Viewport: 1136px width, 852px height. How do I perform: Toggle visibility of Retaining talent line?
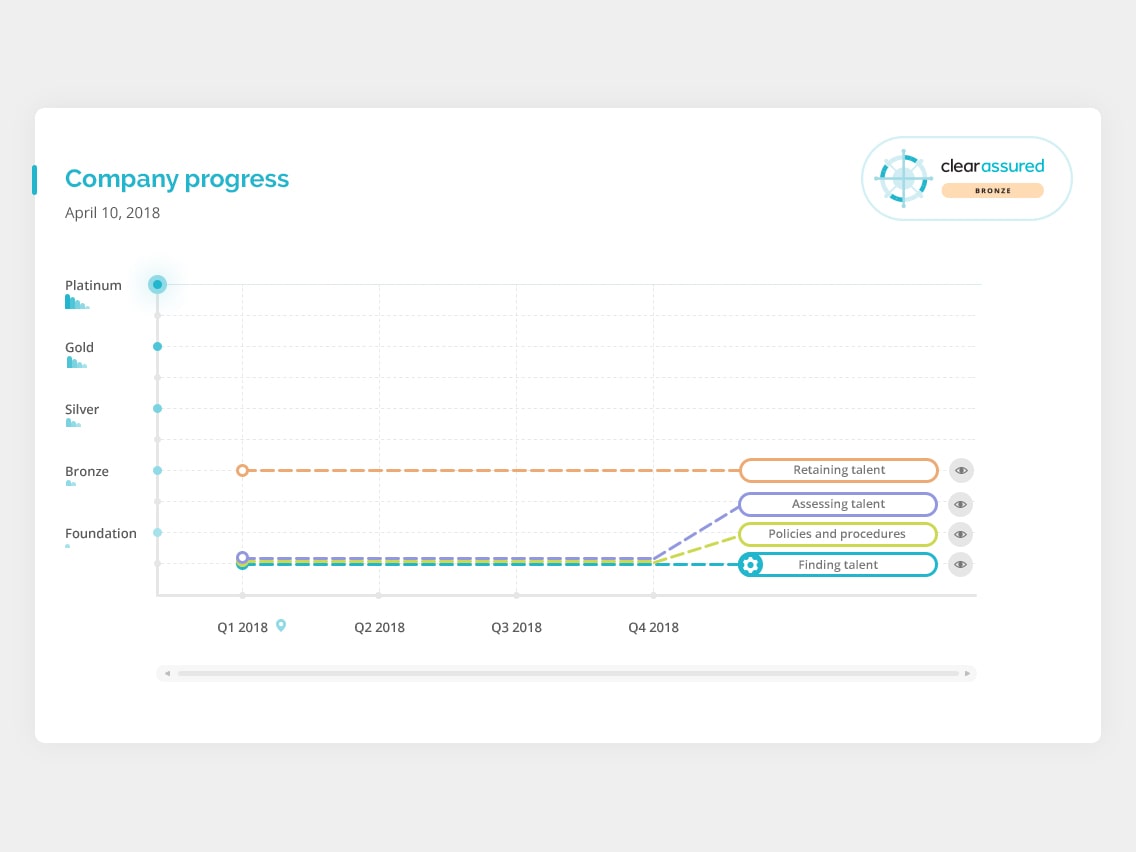coord(960,470)
